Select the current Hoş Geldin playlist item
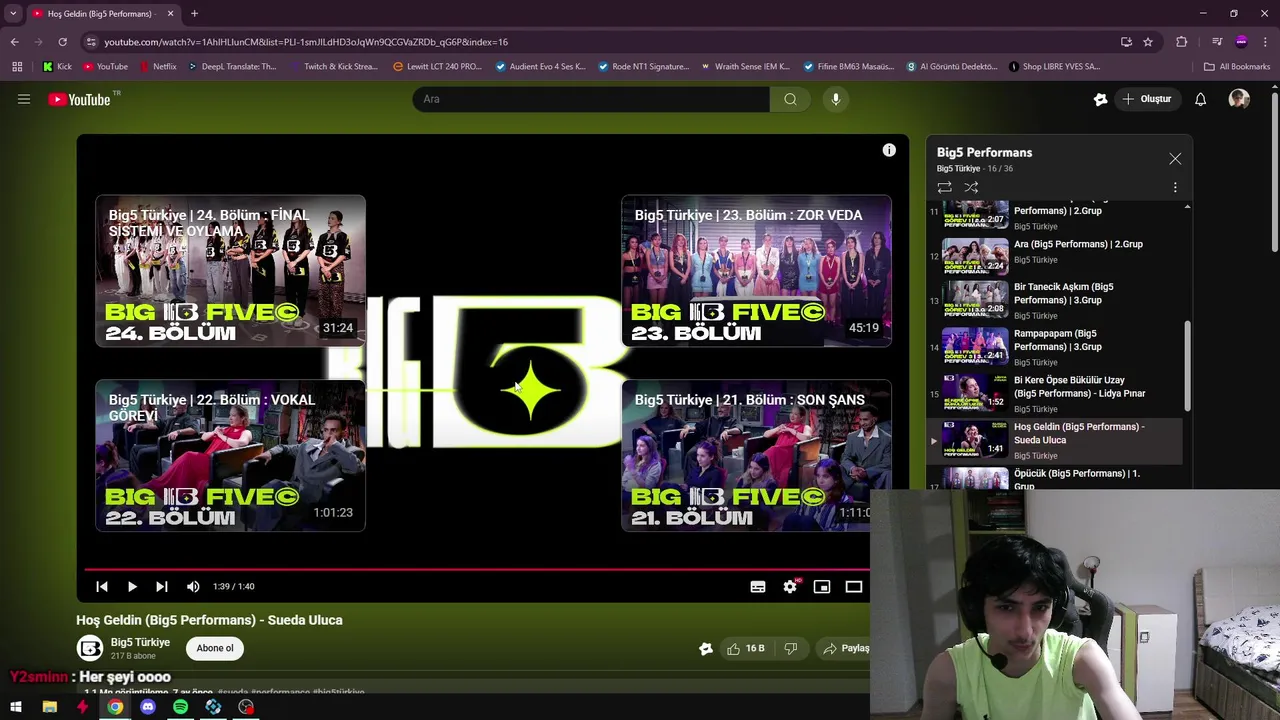Viewport: 1280px width, 720px height. (x=1055, y=440)
